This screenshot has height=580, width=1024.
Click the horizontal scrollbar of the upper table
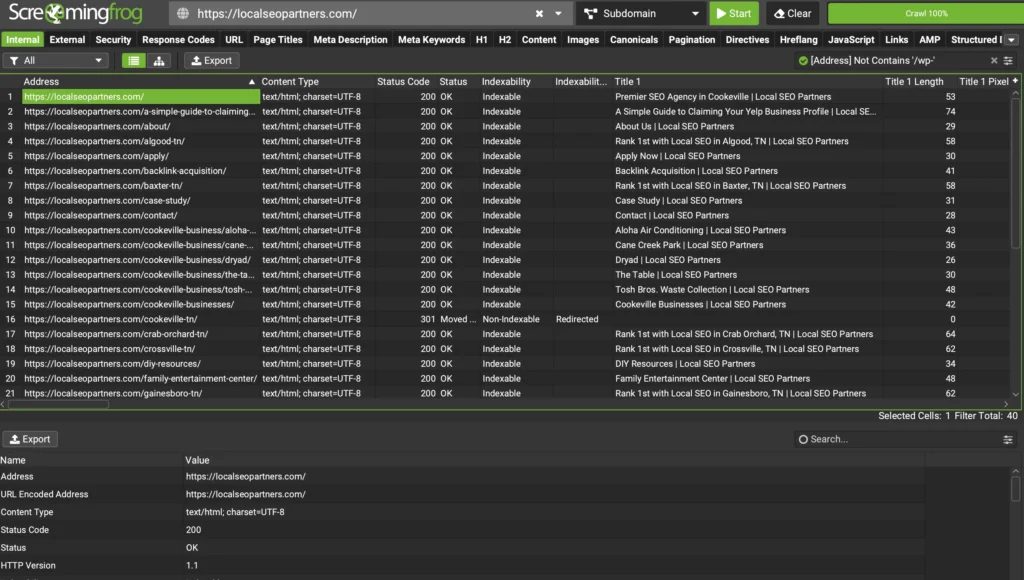coord(58,404)
